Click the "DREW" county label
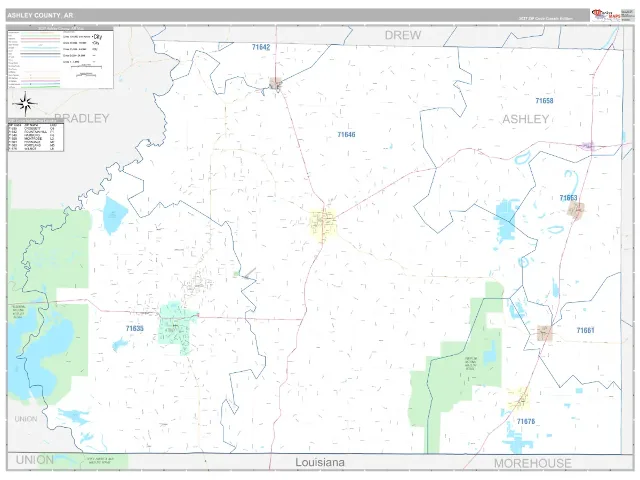This screenshot has height=480, width=640. point(402,35)
